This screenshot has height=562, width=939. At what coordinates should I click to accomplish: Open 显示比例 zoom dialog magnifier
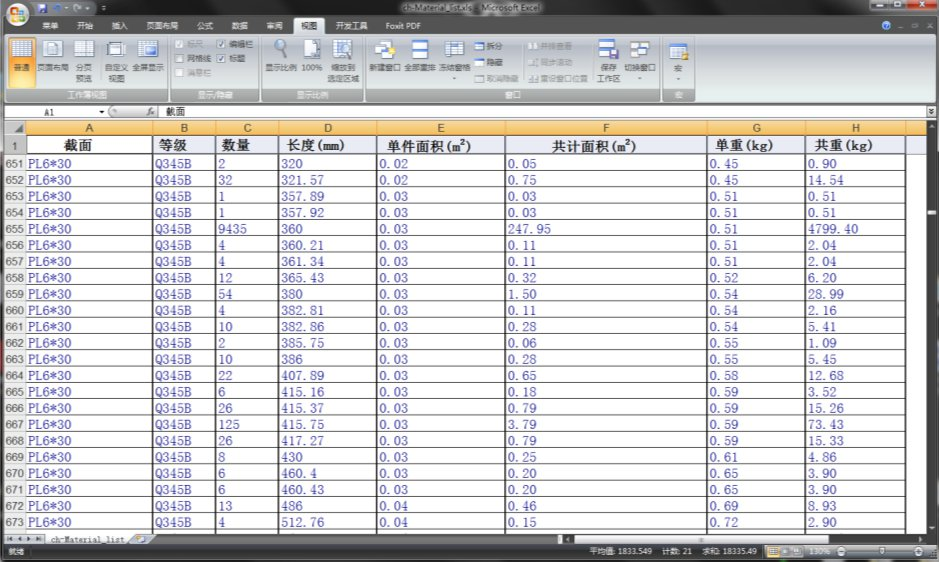[x=281, y=56]
